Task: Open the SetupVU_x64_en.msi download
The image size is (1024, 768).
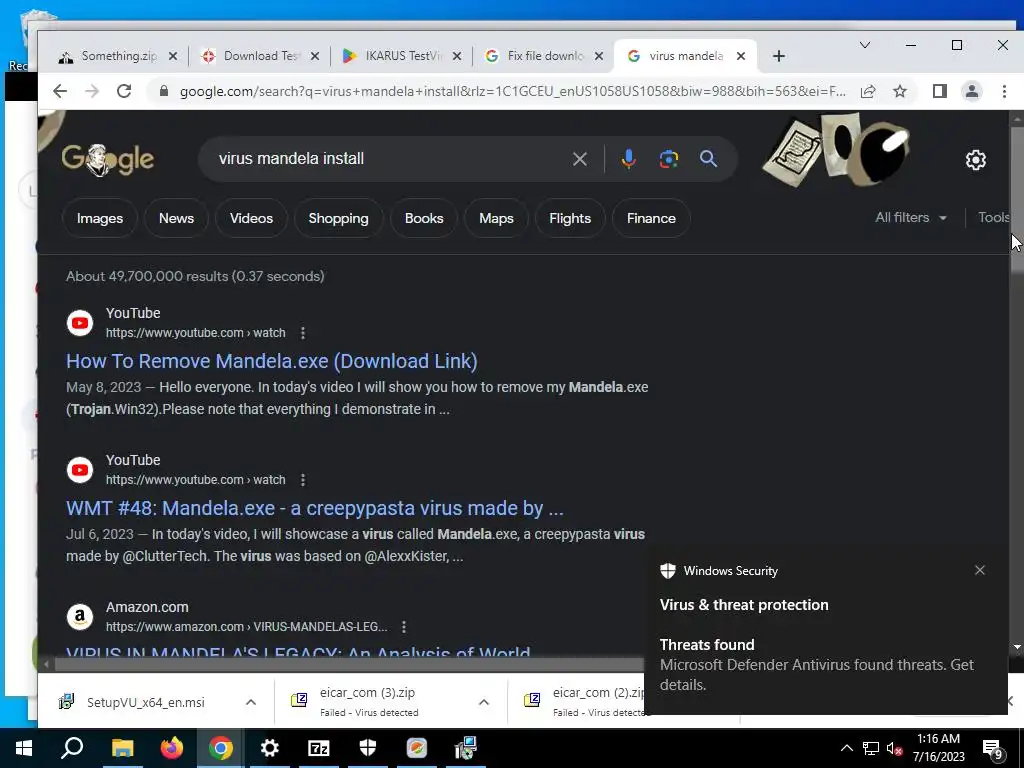Action: point(145,703)
